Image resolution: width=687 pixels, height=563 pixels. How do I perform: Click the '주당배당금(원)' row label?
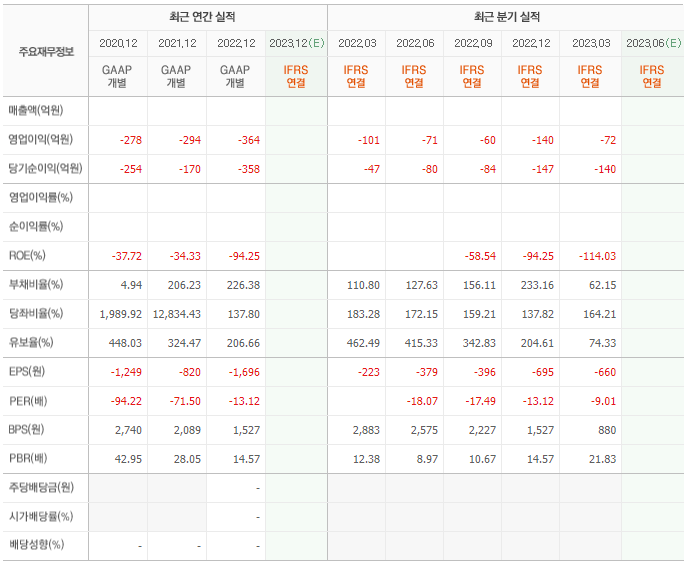point(41,488)
